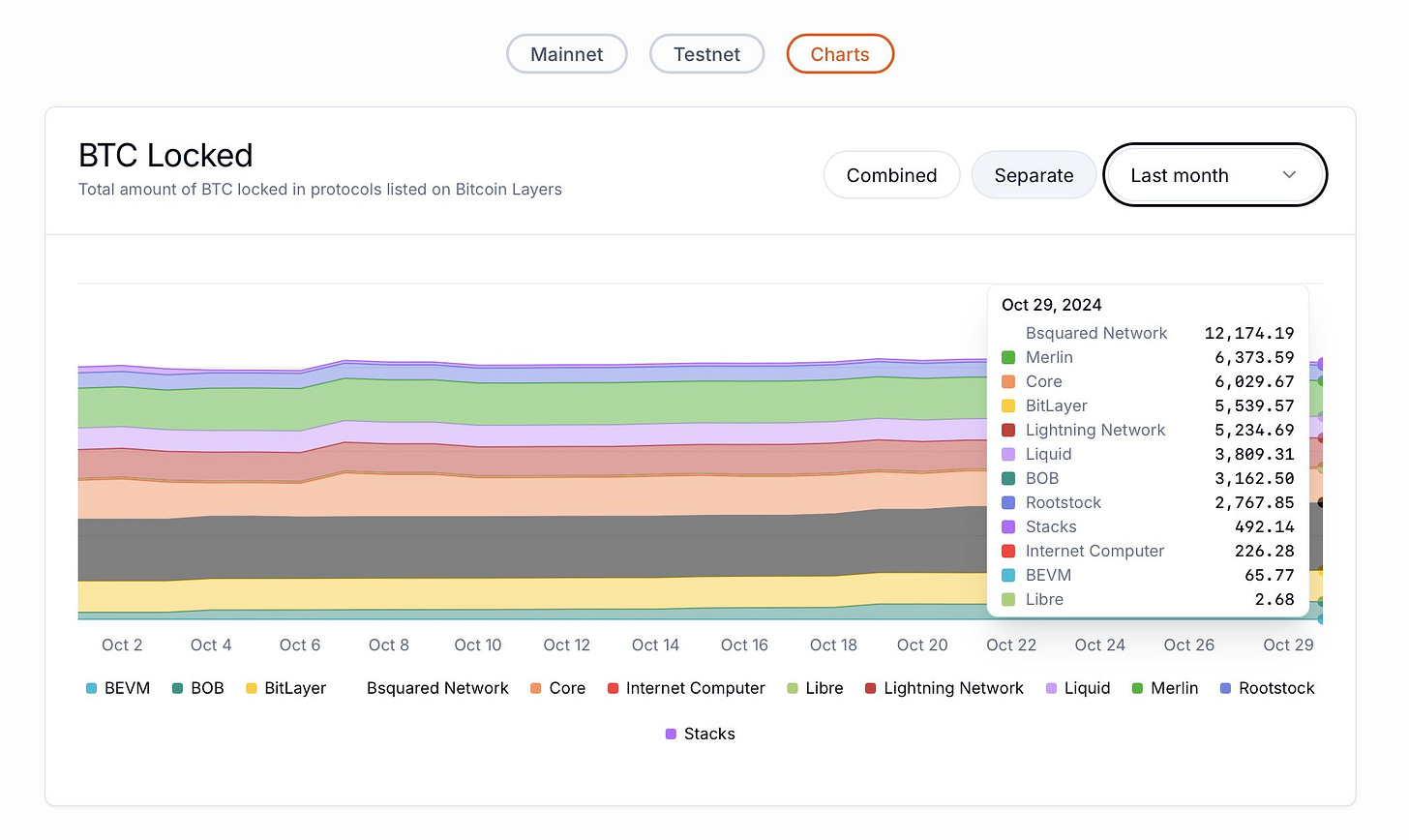The height and width of the screenshot is (840, 1409).
Task: Click the Stacks purple legend icon
Action: point(671,735)
